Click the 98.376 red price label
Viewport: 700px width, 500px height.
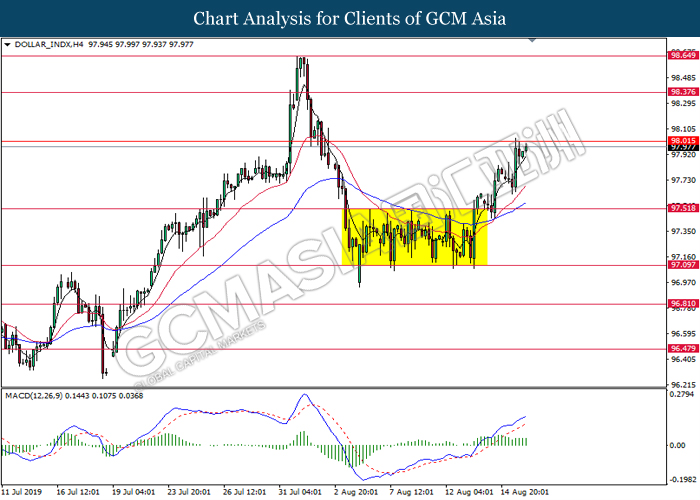tap(683, 92)
